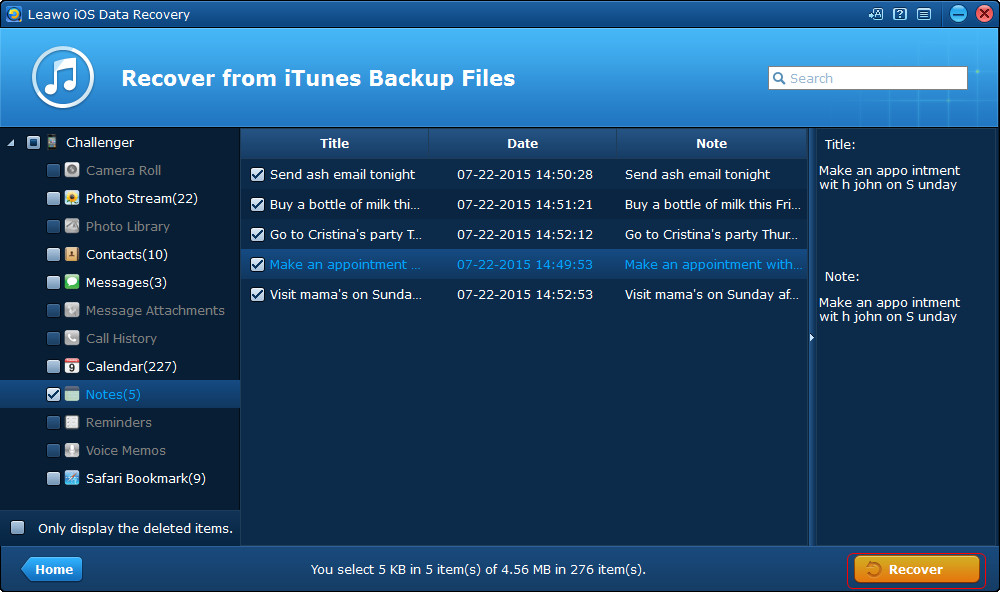The image size is (1000, 592).
Task: Select Contacts(10) in the sidebar
Action: (127, 255)
